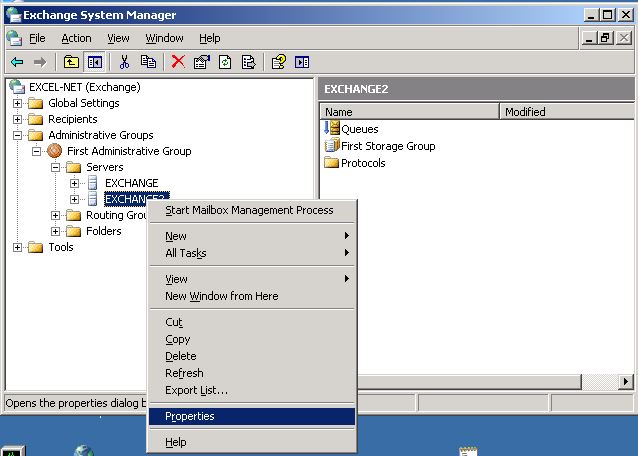Viewport: 638px width, 456px height.
Task: Expand the Tools node
Action: [x=17, y=247]
